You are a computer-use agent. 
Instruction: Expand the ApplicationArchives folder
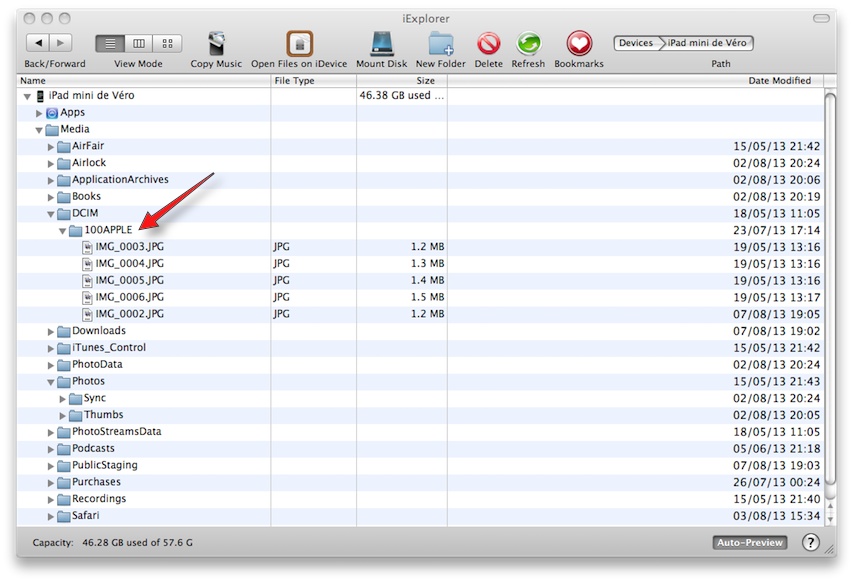[x=51, y=181]
